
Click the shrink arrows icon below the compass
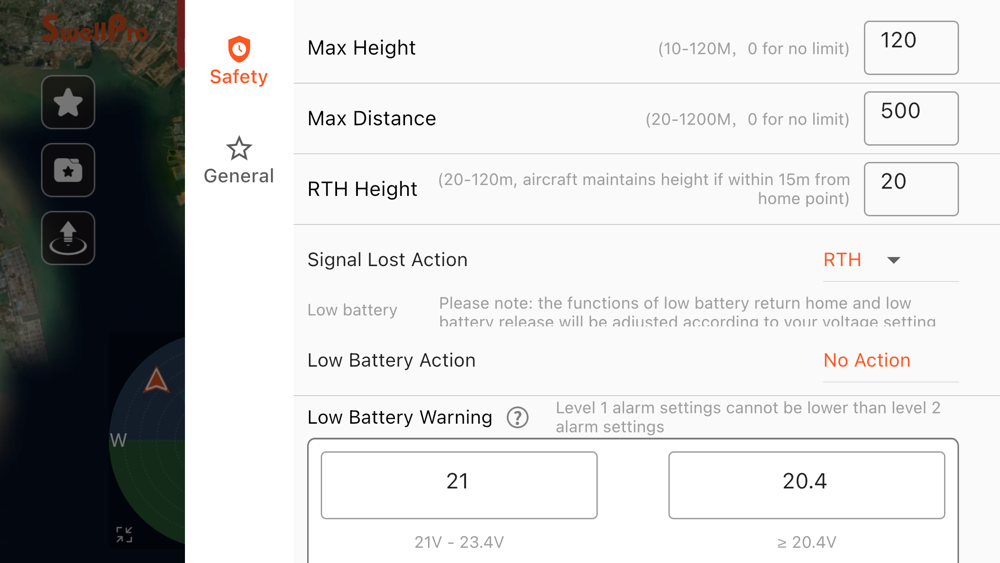(x=124, y=535)
